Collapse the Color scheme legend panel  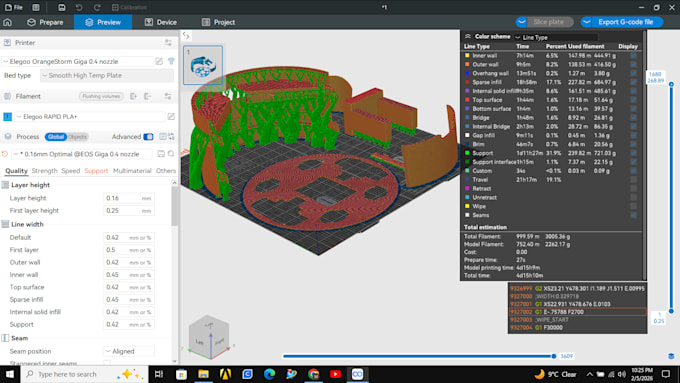tap(468, 36)
